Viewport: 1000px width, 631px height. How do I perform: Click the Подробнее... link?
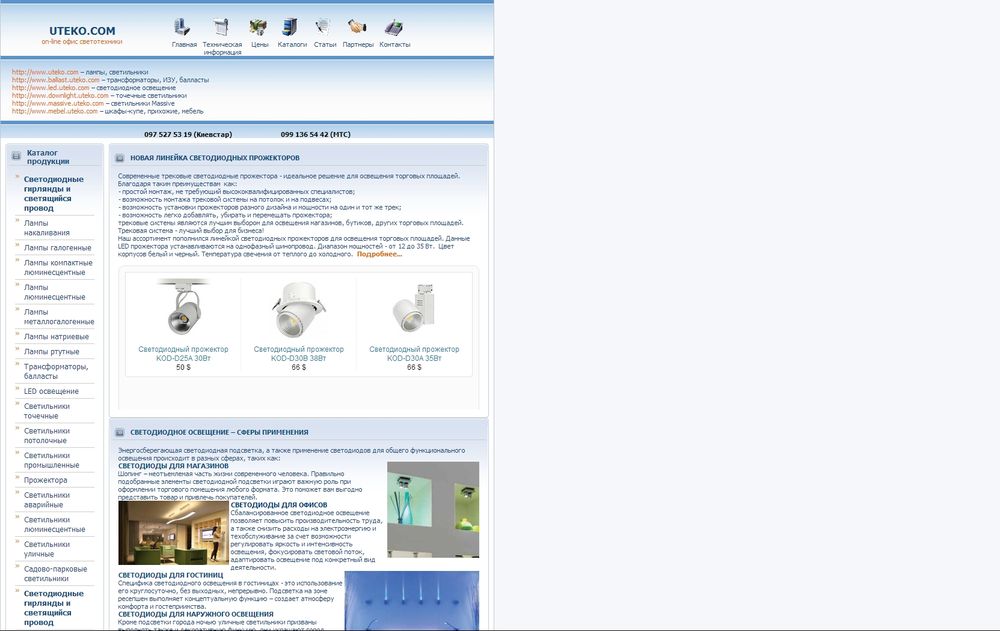click(x=379, y=254)
